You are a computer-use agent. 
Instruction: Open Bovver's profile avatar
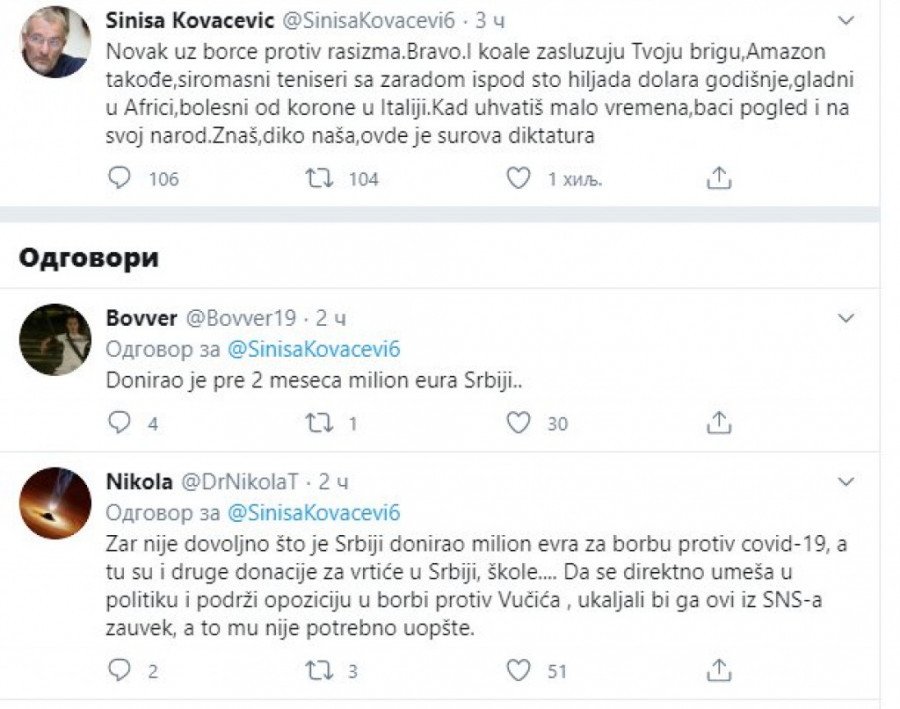[x=56, y=339]
